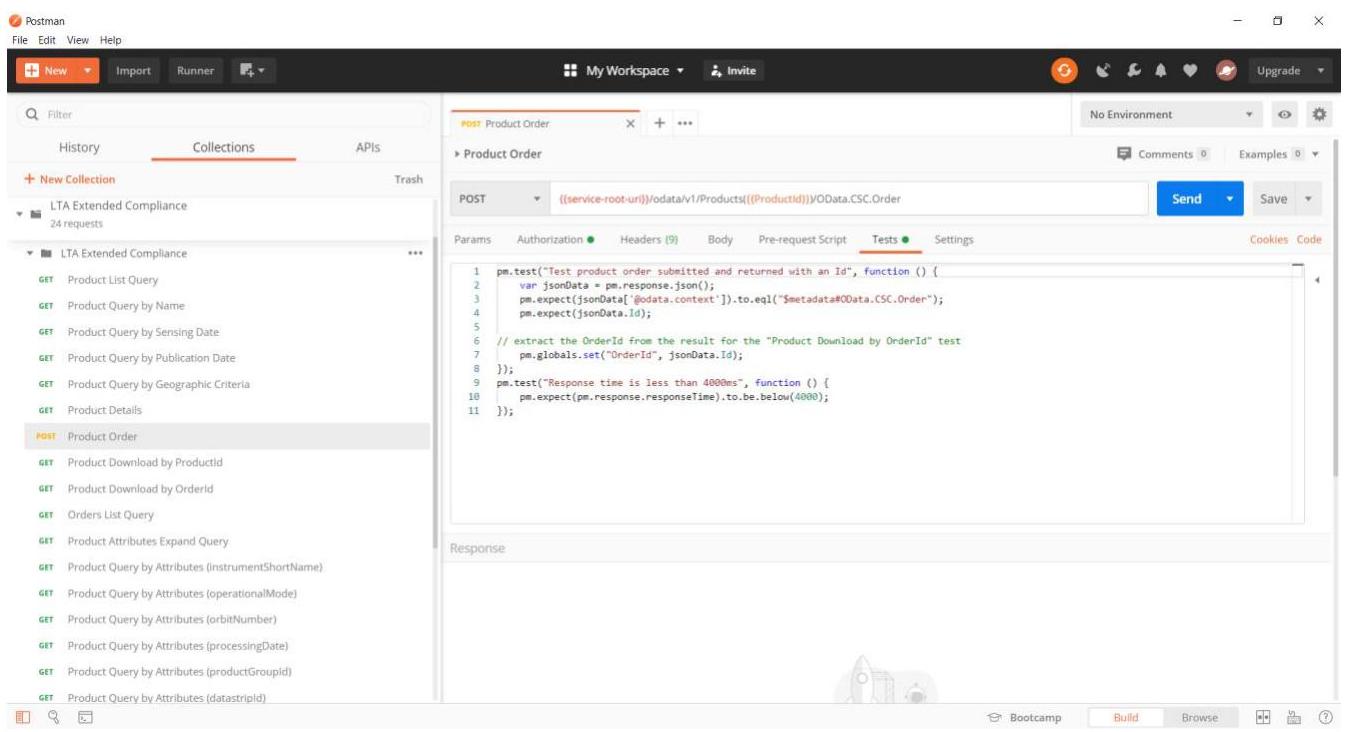Open the request Settings tab
The image size is (1345, 732).
(953, 240)
